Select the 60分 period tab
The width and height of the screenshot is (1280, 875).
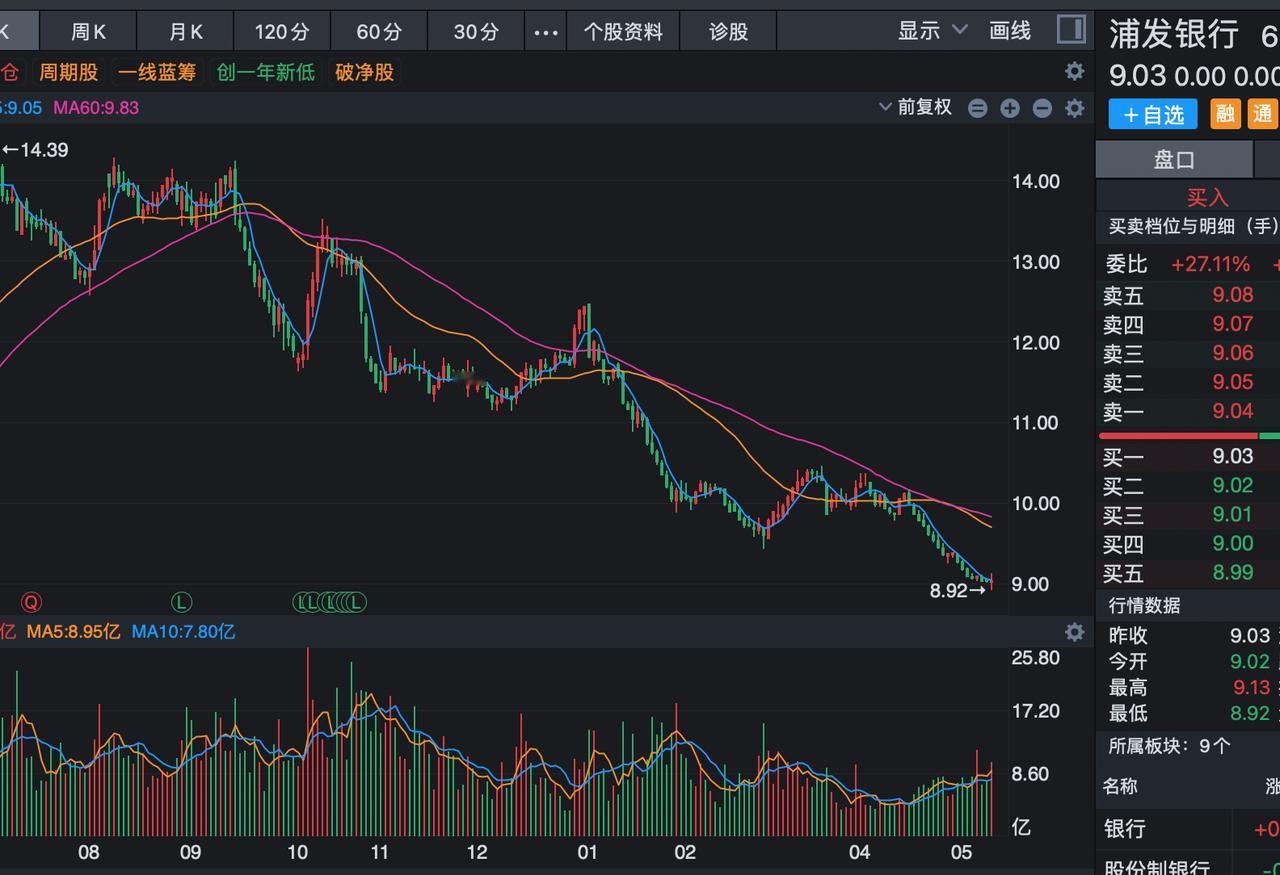[x=379, y=32]
